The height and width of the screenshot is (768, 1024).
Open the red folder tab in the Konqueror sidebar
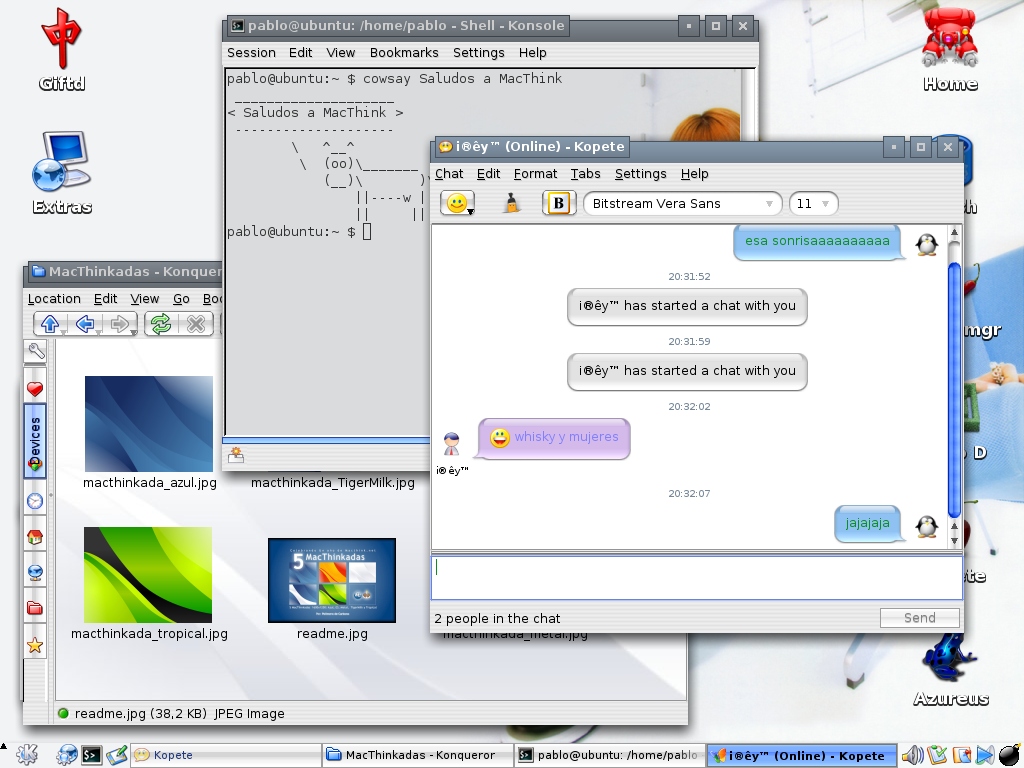click(x=35, y=608)
